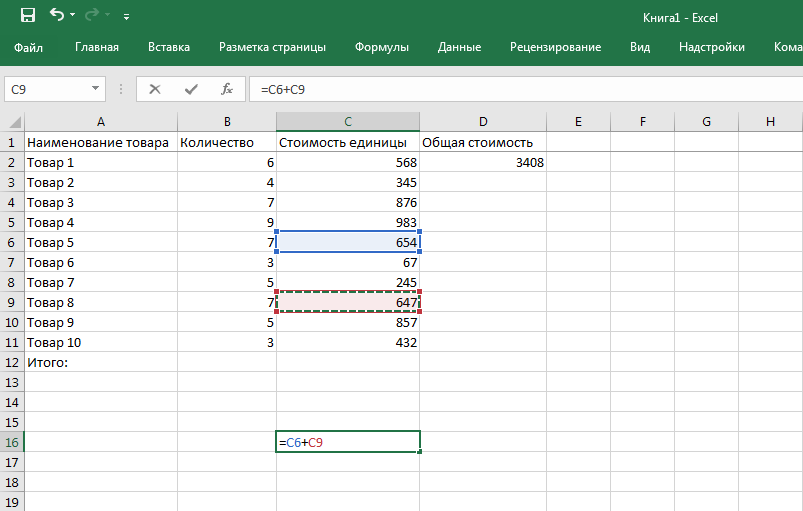Click cell D2 containing 3408
This screenshot has height=511, width=803.
(483, 162)
